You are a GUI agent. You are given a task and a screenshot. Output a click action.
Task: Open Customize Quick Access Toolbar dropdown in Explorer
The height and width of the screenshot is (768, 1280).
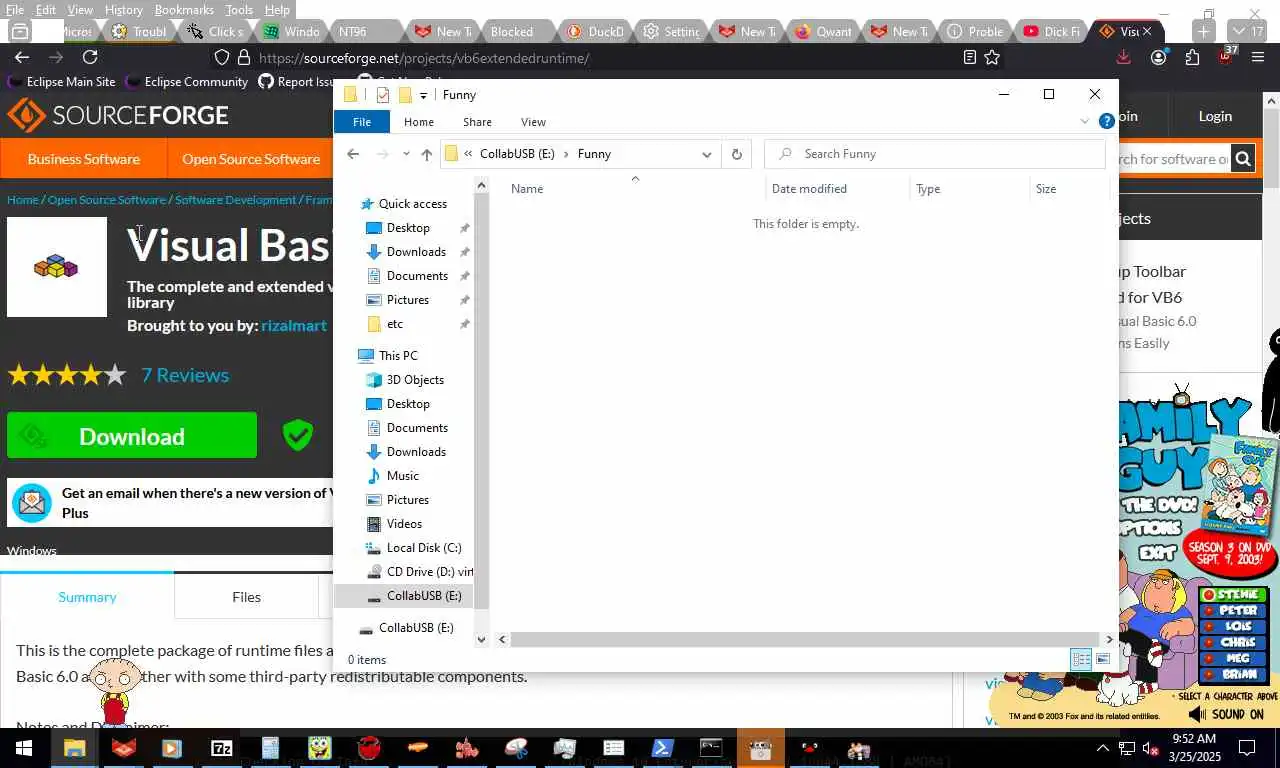tap(424, 95)
